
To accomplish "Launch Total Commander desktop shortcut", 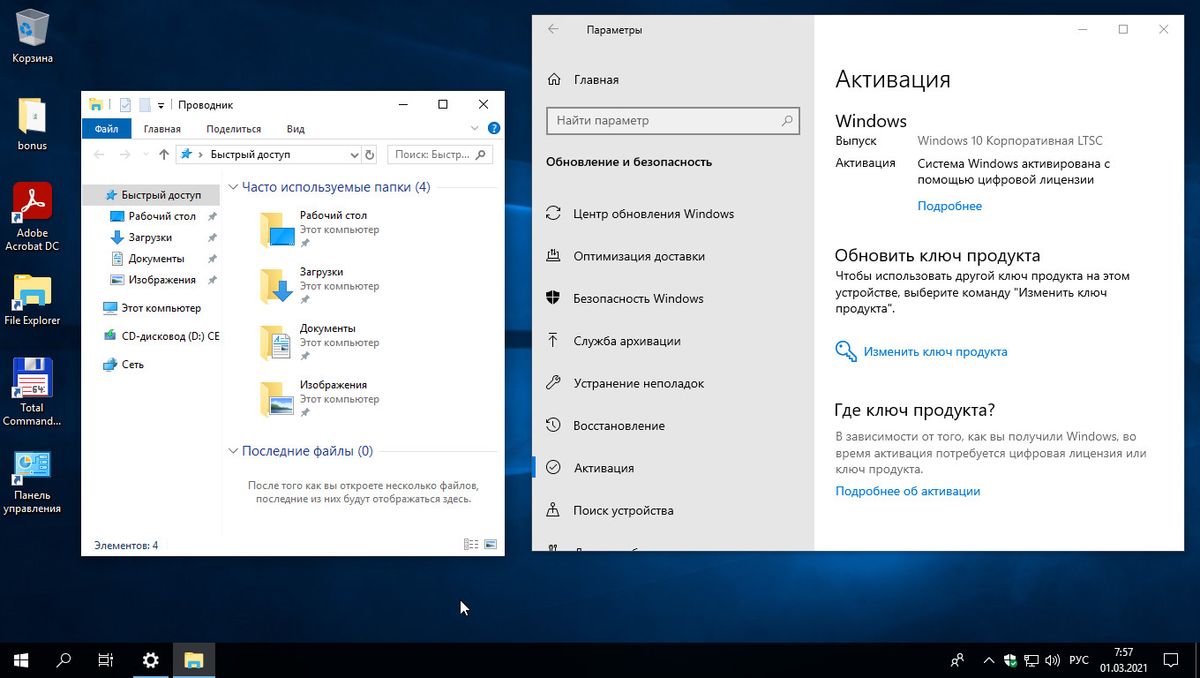I will pos(32,392).
